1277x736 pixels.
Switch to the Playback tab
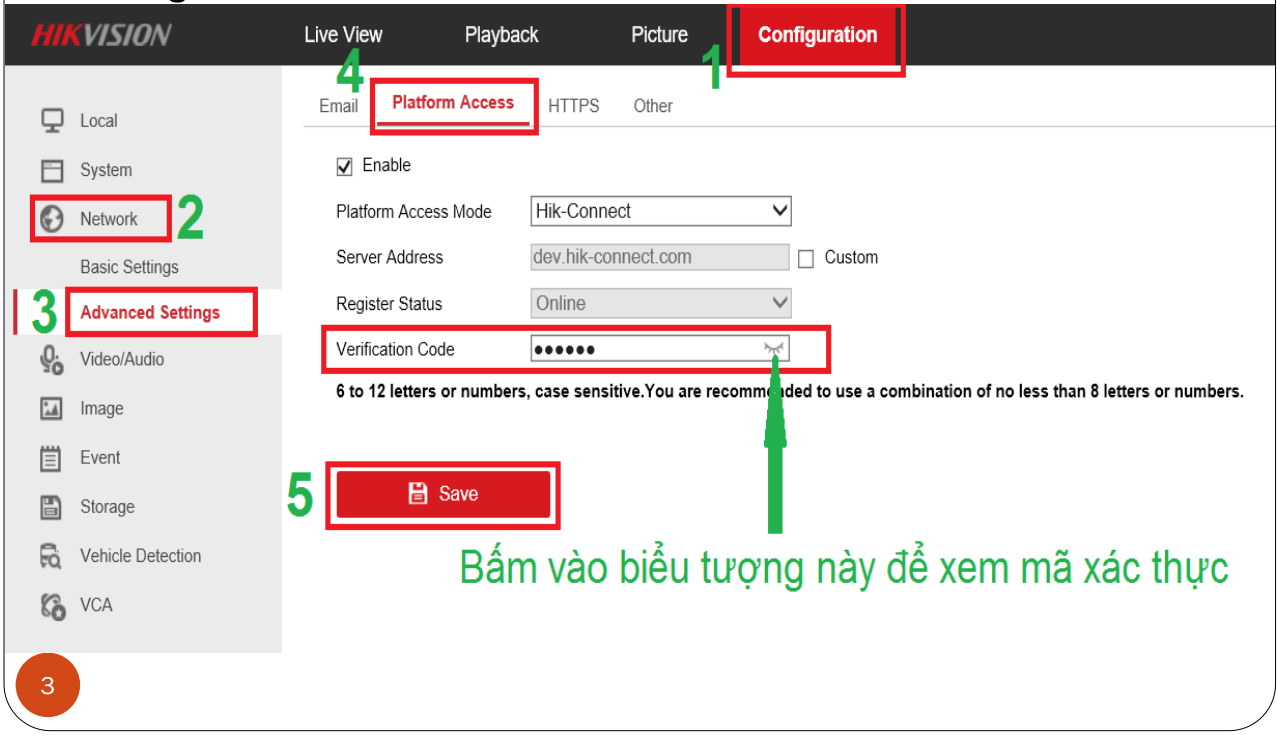pos(501,35)
